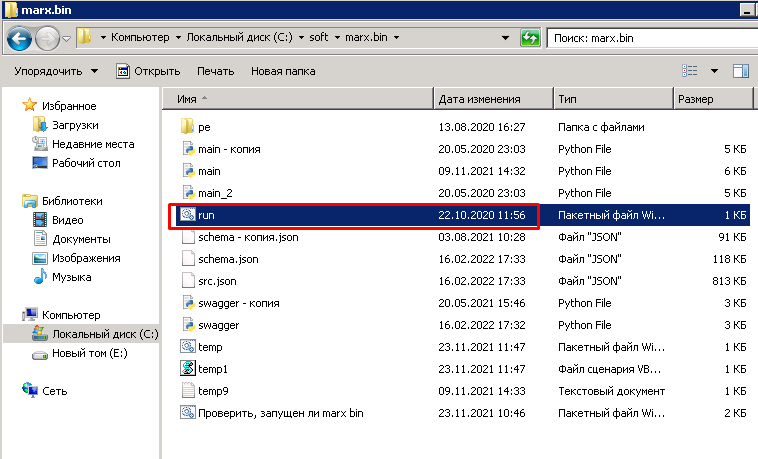
Task: Select the pe folder icon
Action: coord(188,127)
